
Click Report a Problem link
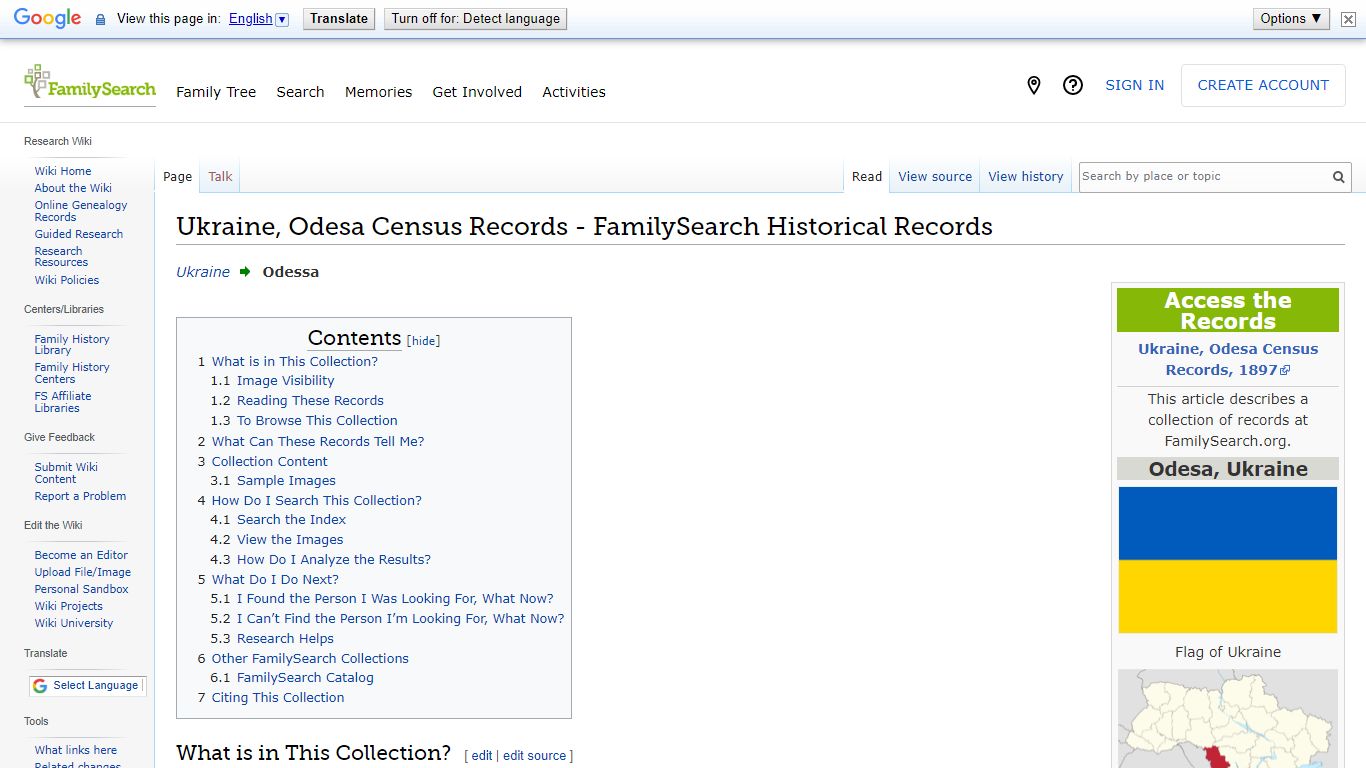coord(80,496)
